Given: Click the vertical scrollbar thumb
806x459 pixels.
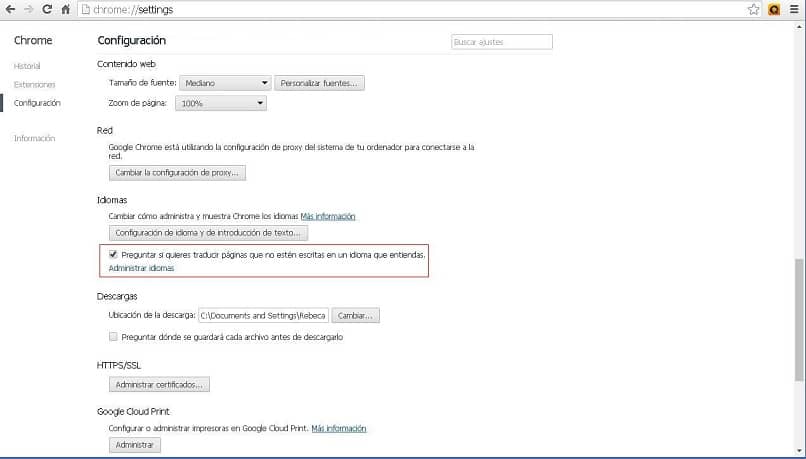Looking at the screenshot, I should tap(799, 320).
